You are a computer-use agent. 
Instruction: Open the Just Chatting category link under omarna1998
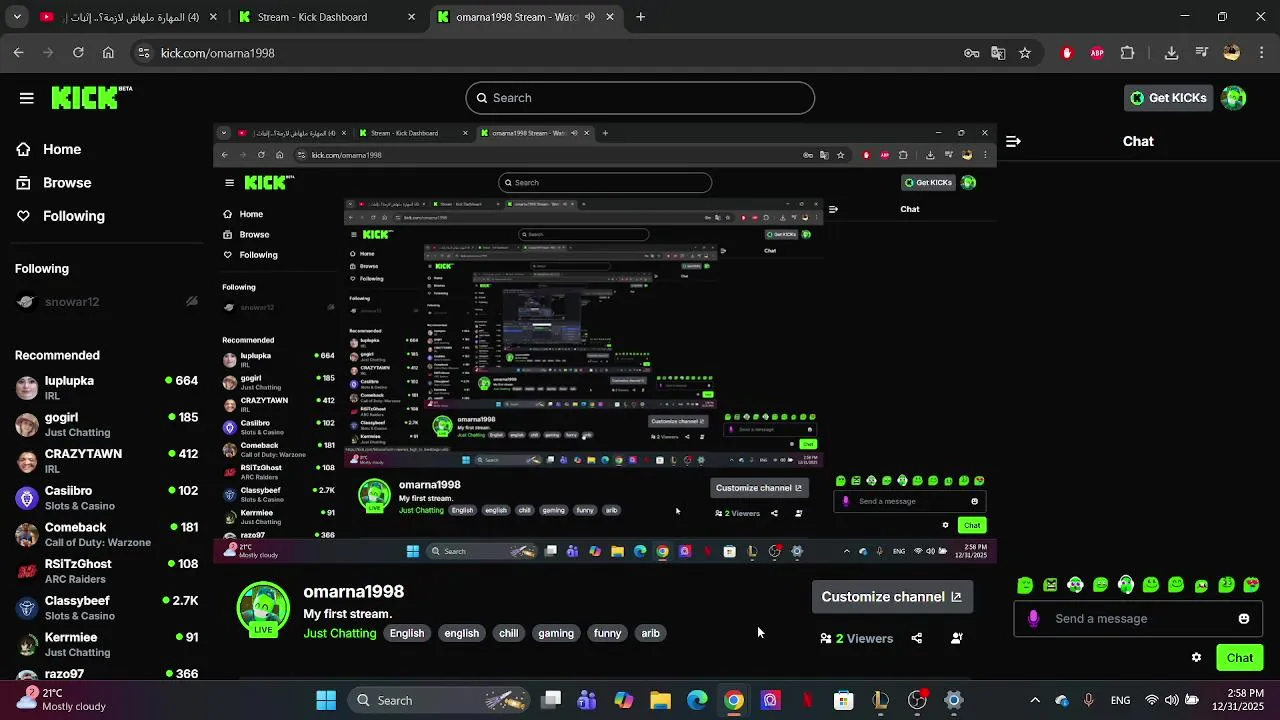pyautogui.click(x=340, y=633)
